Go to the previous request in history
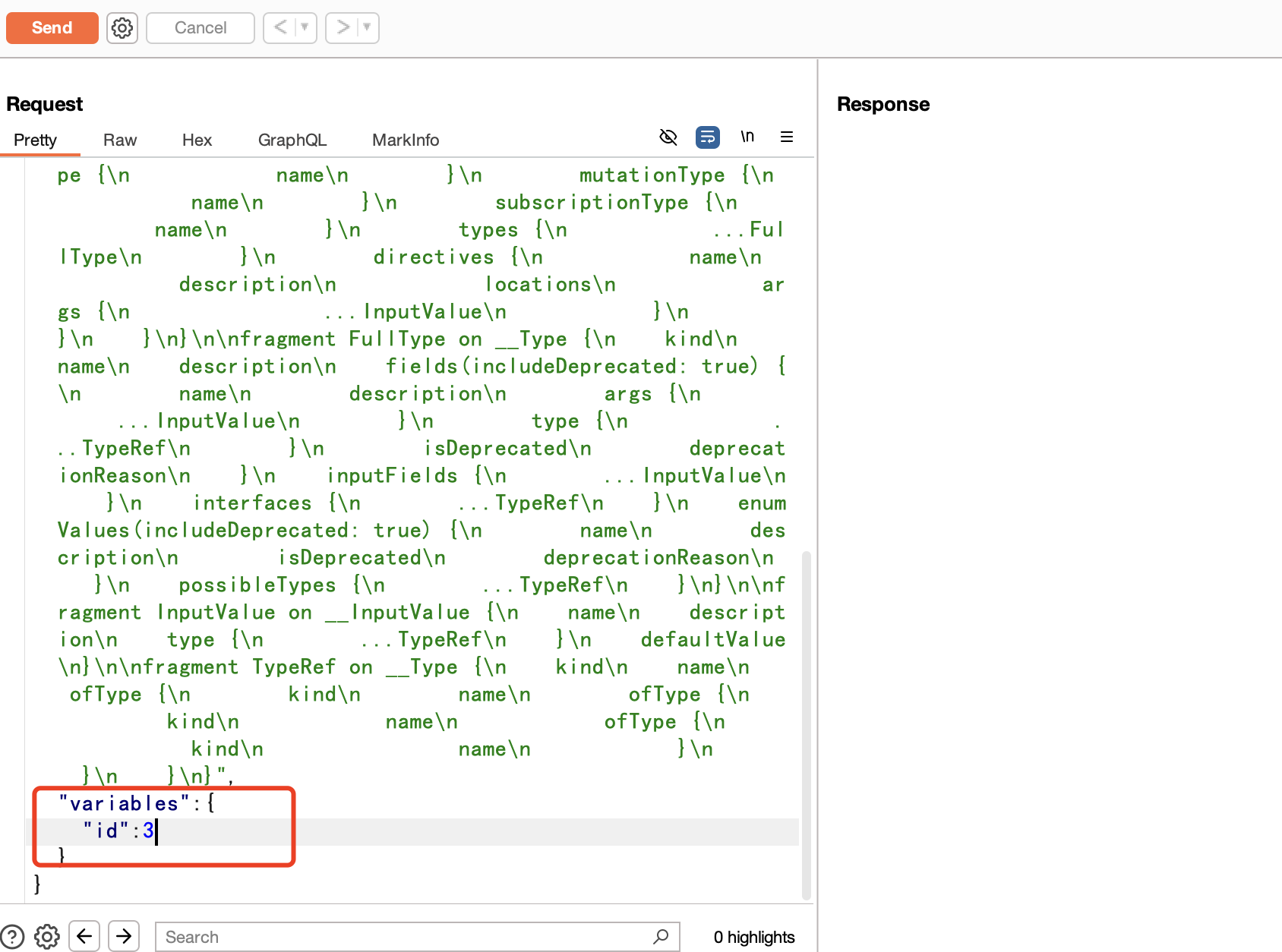Screen dimensions: 1282x952 click(280, 28)
